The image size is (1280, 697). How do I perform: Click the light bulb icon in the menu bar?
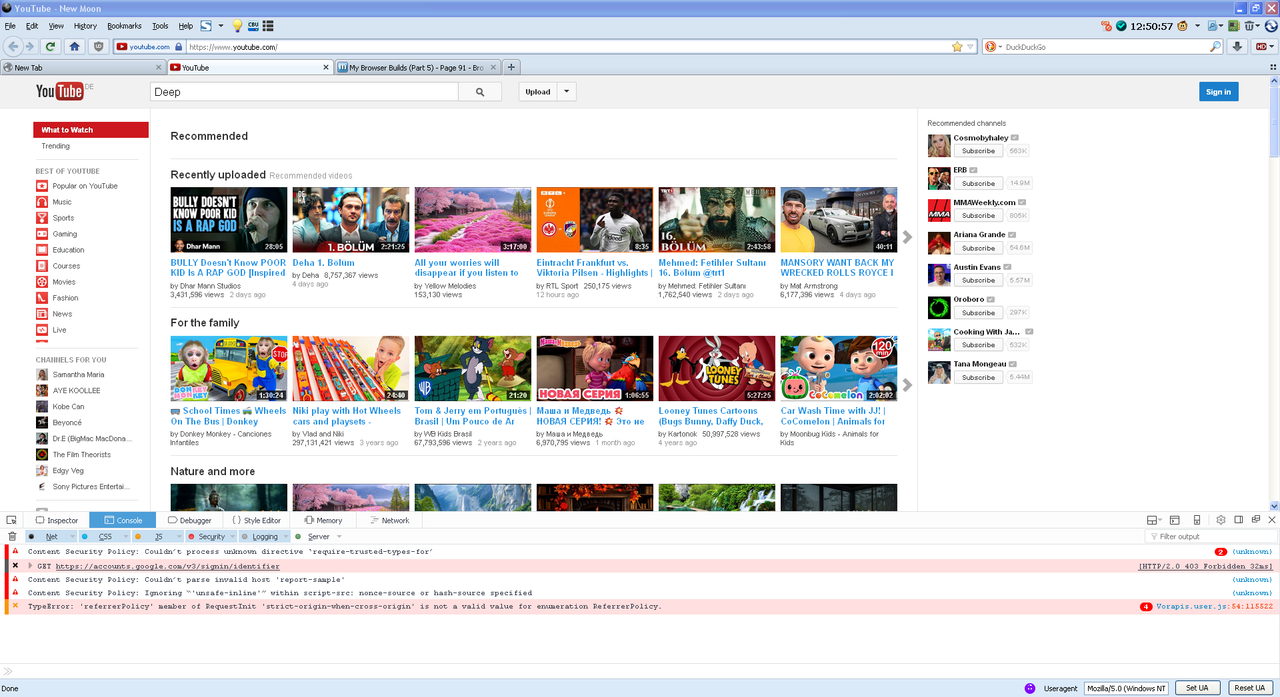[x=237, y=25]
